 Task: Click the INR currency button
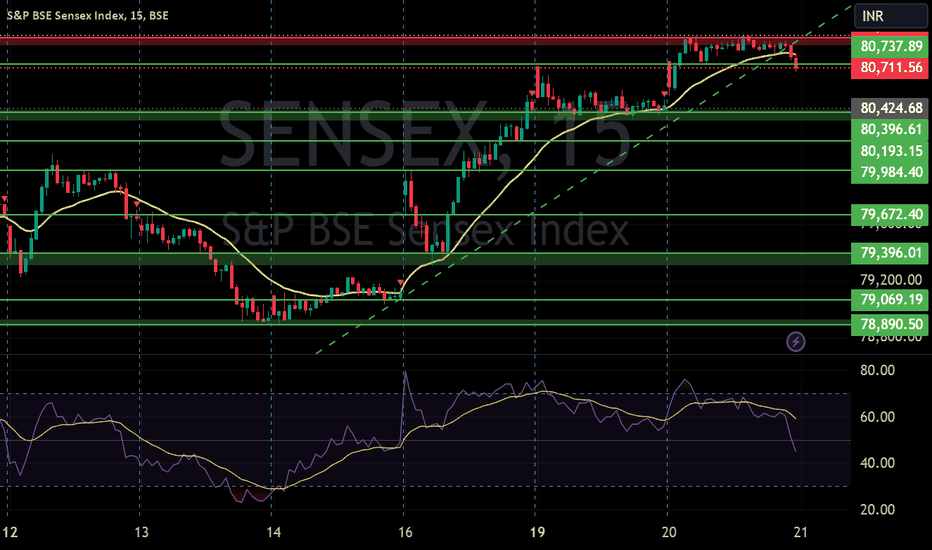point(890,16)
